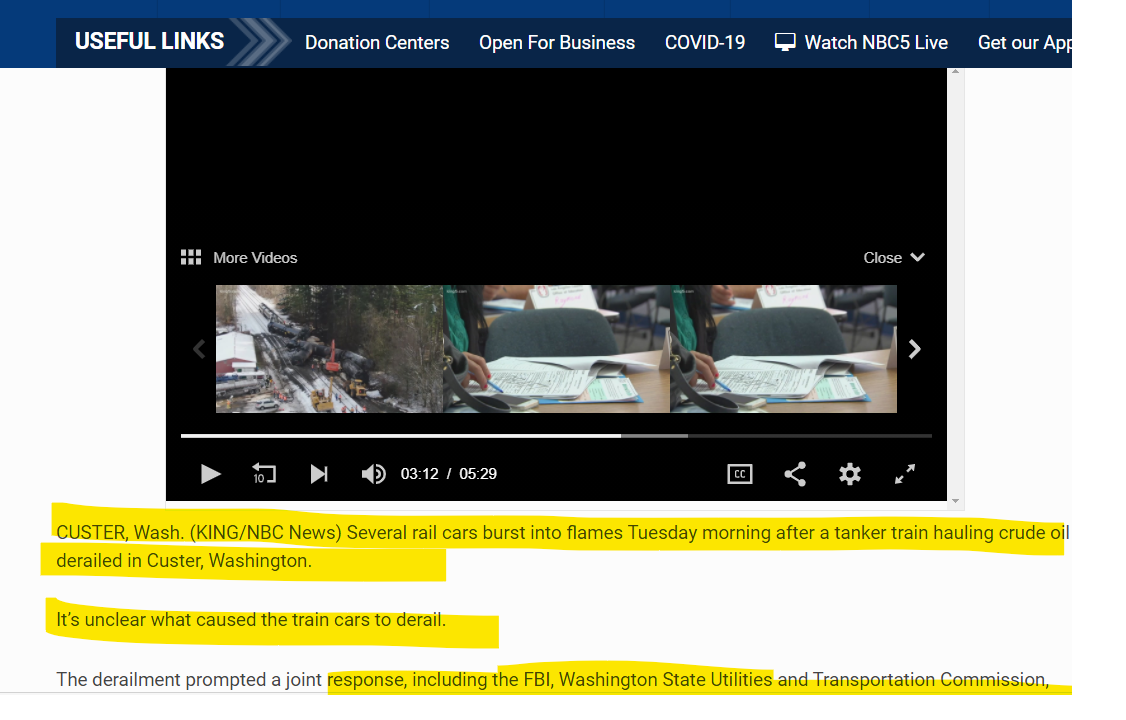Skip to next video
The image size is (1126, 720).
click(319, 474)
